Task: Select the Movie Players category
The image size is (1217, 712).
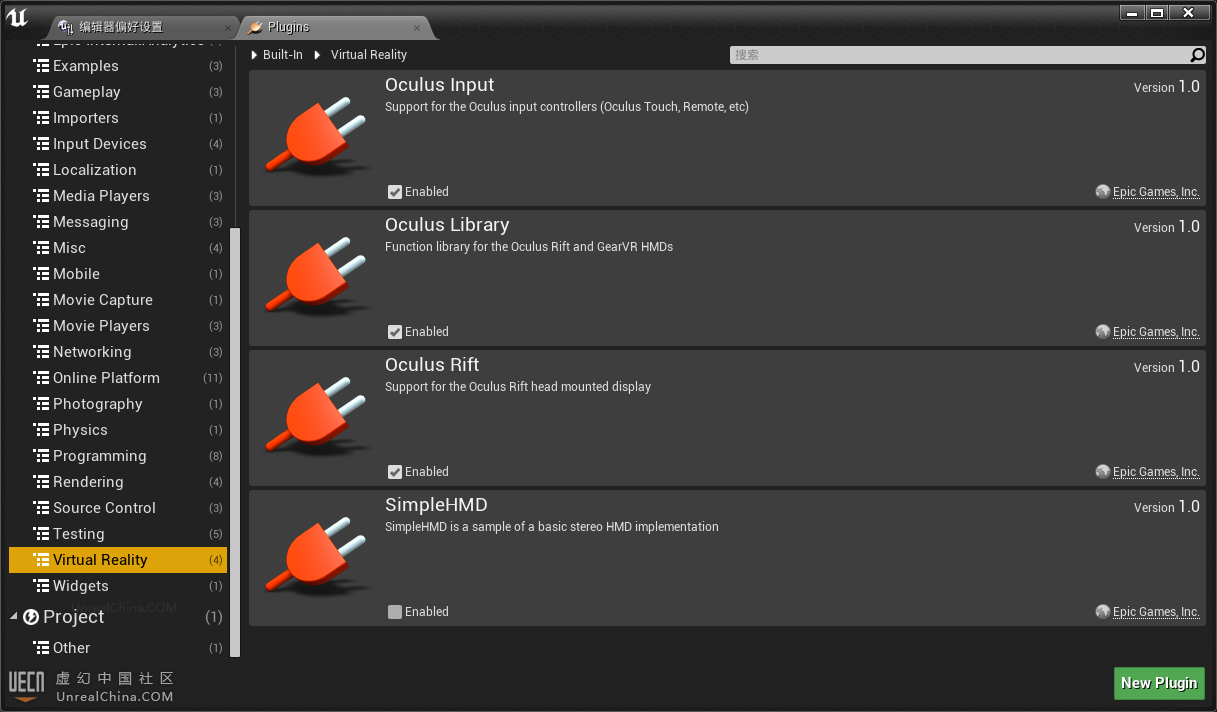Action: [118, 326]
